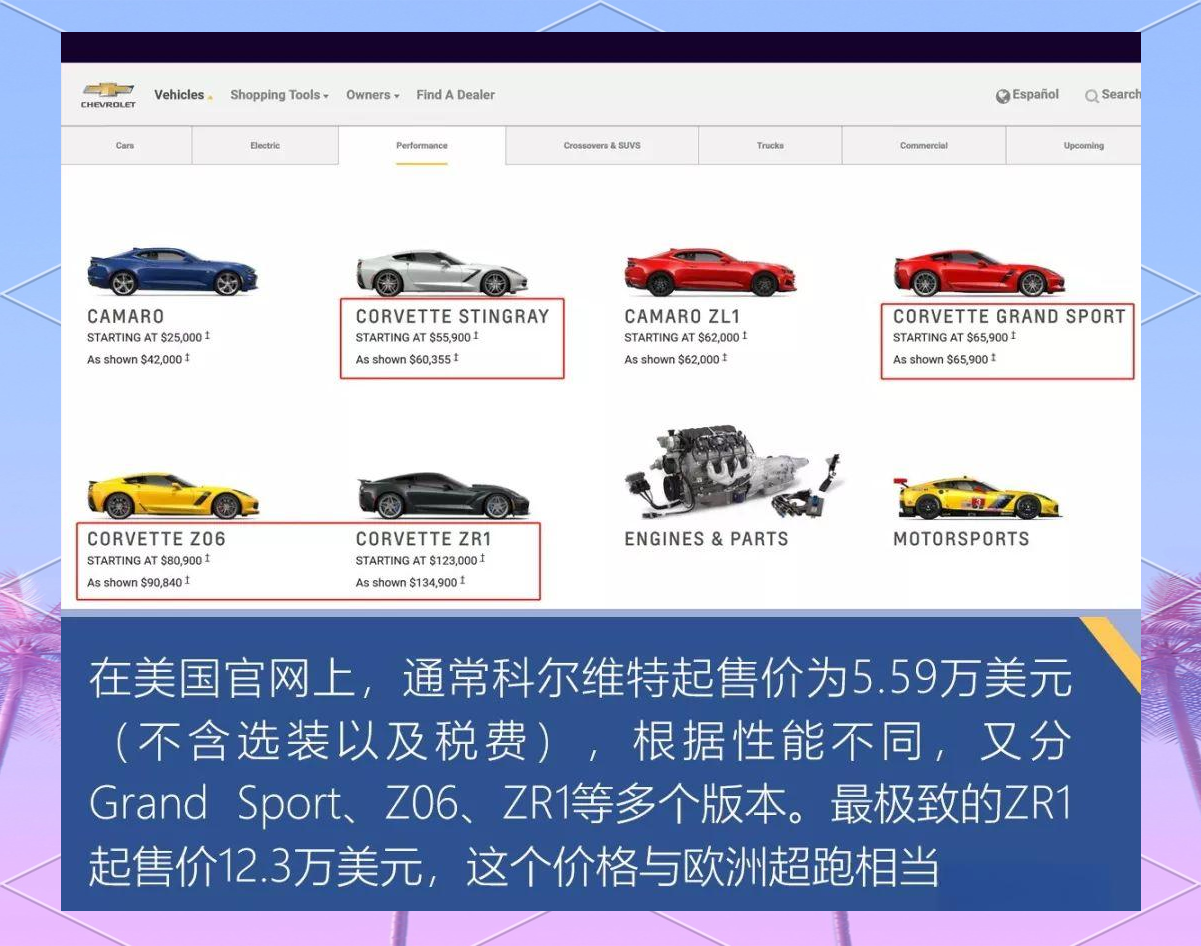
Task: Click ZL1 'STARTING AT $62,000' text
Action: coord(686,338)
